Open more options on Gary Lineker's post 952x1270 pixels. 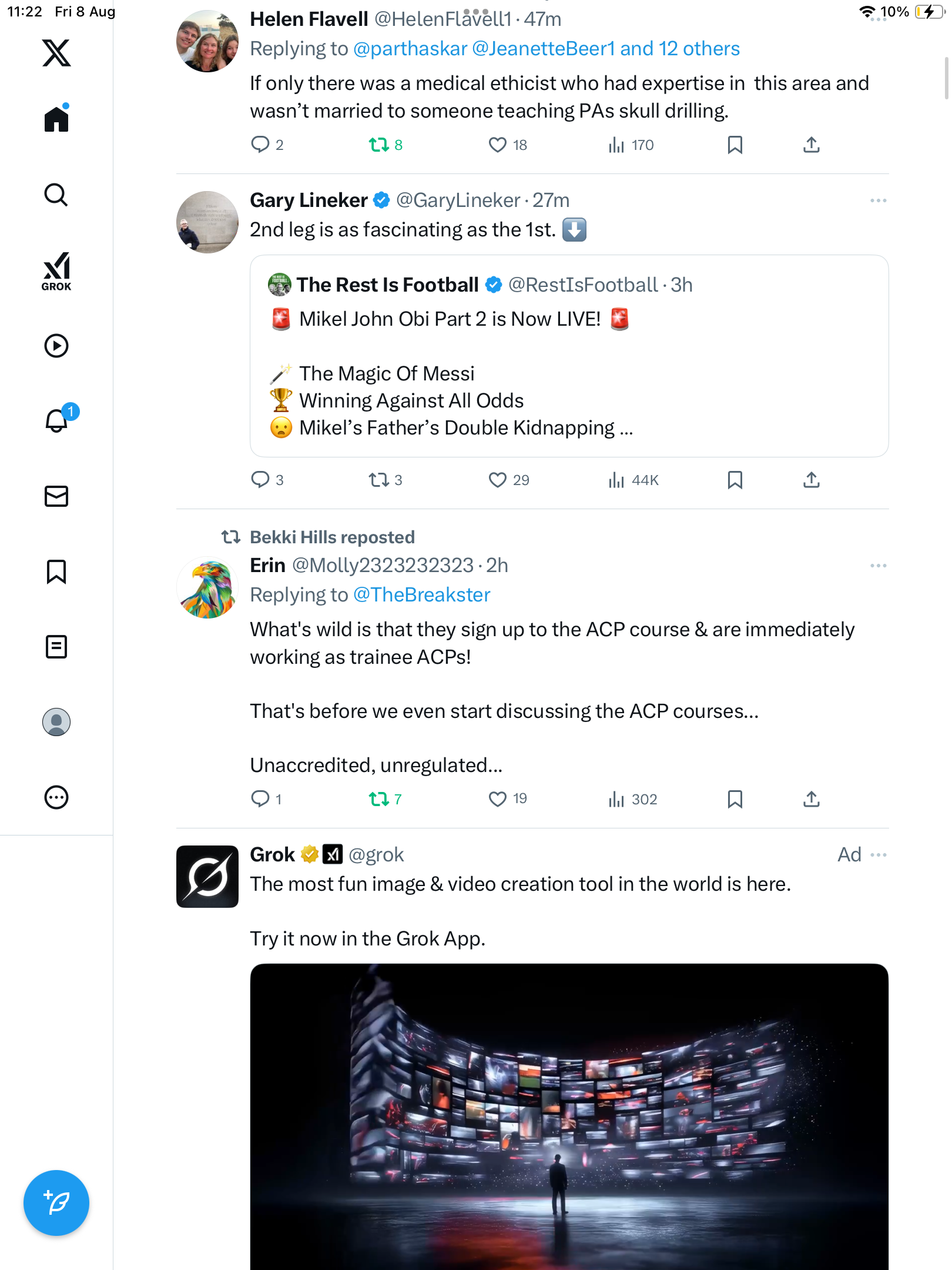point(878,200)
